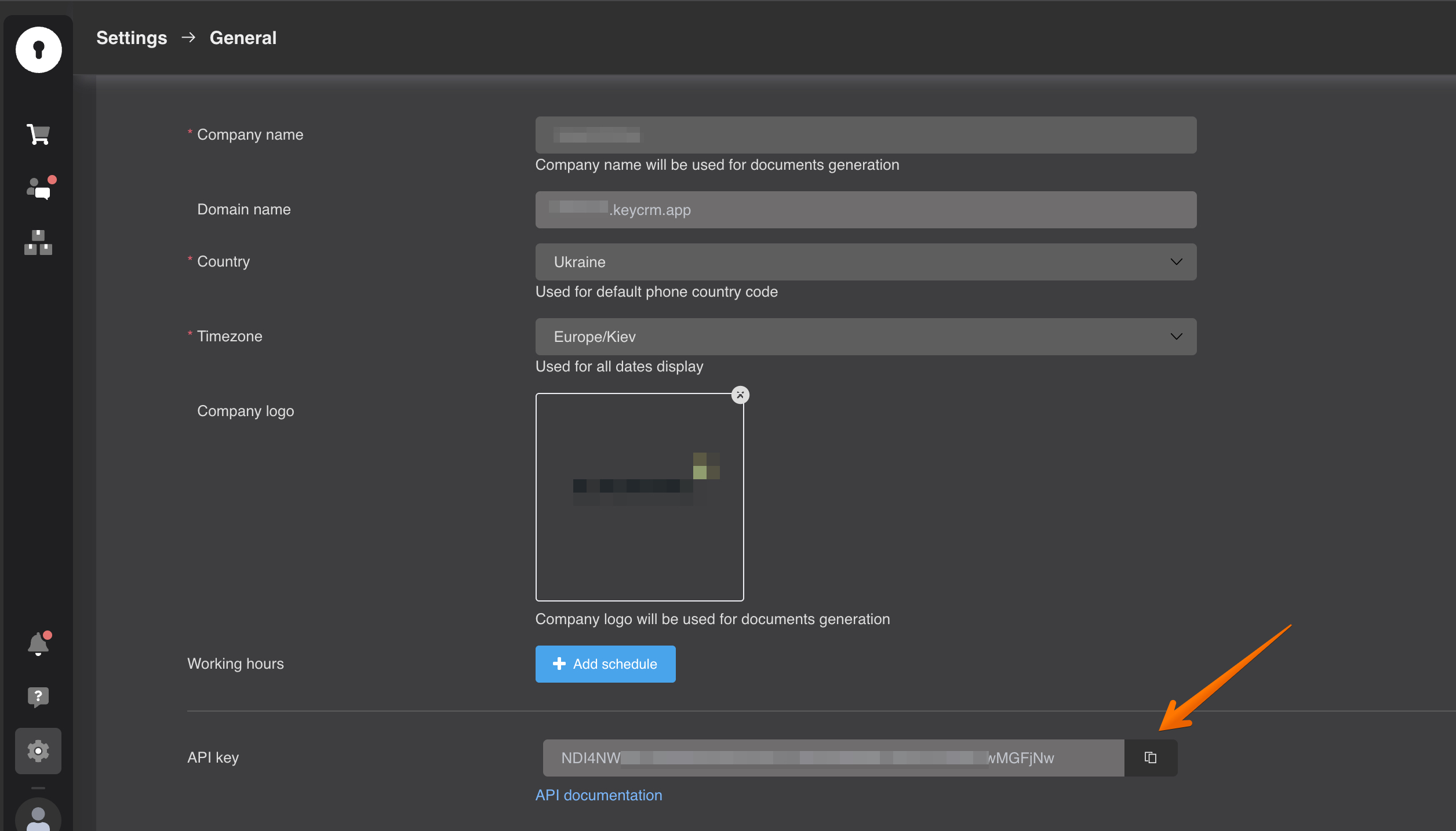Open the user profile avatar
This screenshot has height=831, width=1456.
[38, 817]
